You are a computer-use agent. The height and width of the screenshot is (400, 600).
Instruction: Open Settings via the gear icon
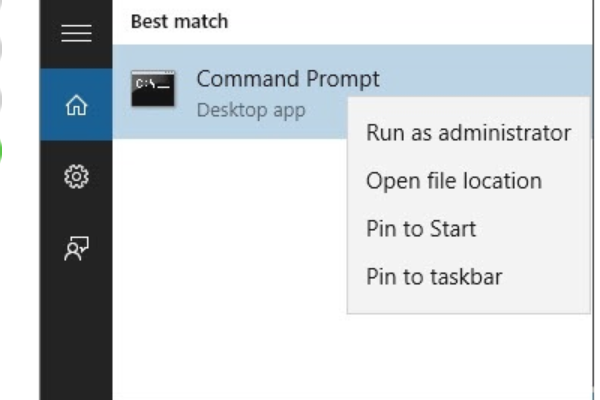[x=76, y=177]
